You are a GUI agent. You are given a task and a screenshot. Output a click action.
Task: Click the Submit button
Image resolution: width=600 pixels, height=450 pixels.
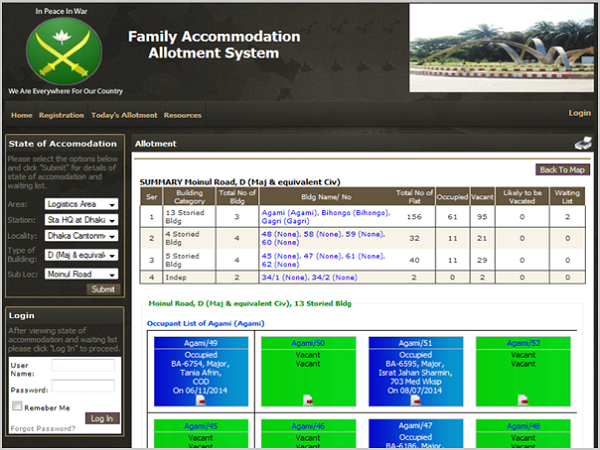(103, 289)
